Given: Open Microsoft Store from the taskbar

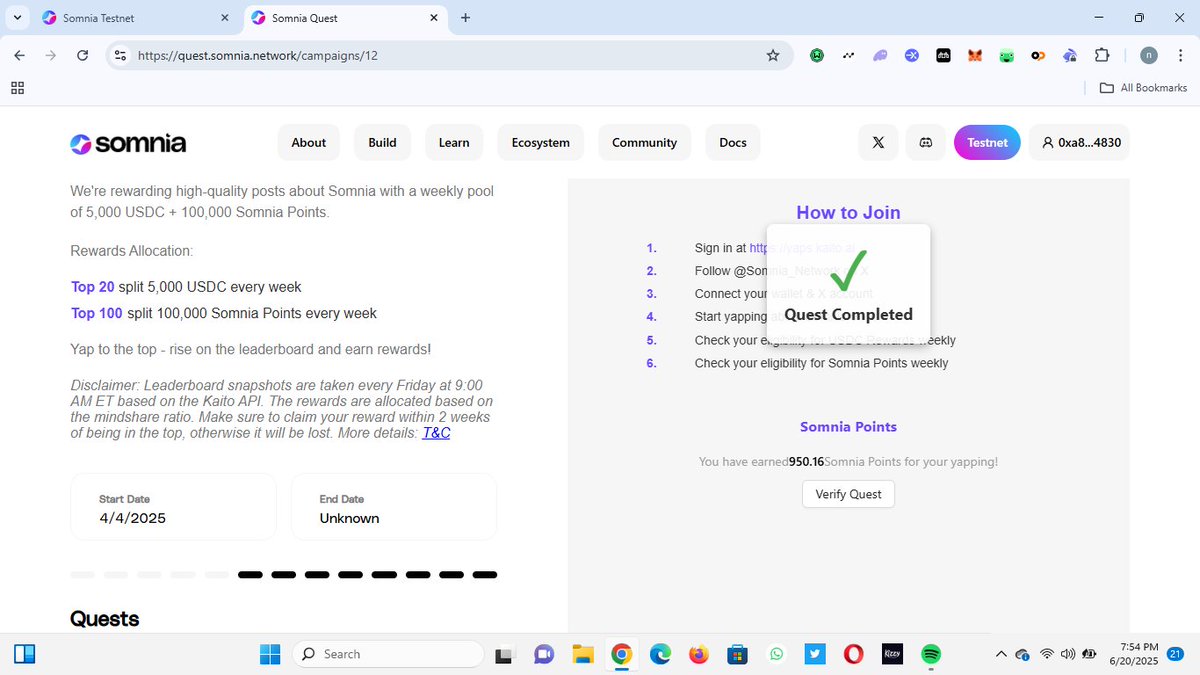Looking at the screenshot, I should tap(738, 654).
